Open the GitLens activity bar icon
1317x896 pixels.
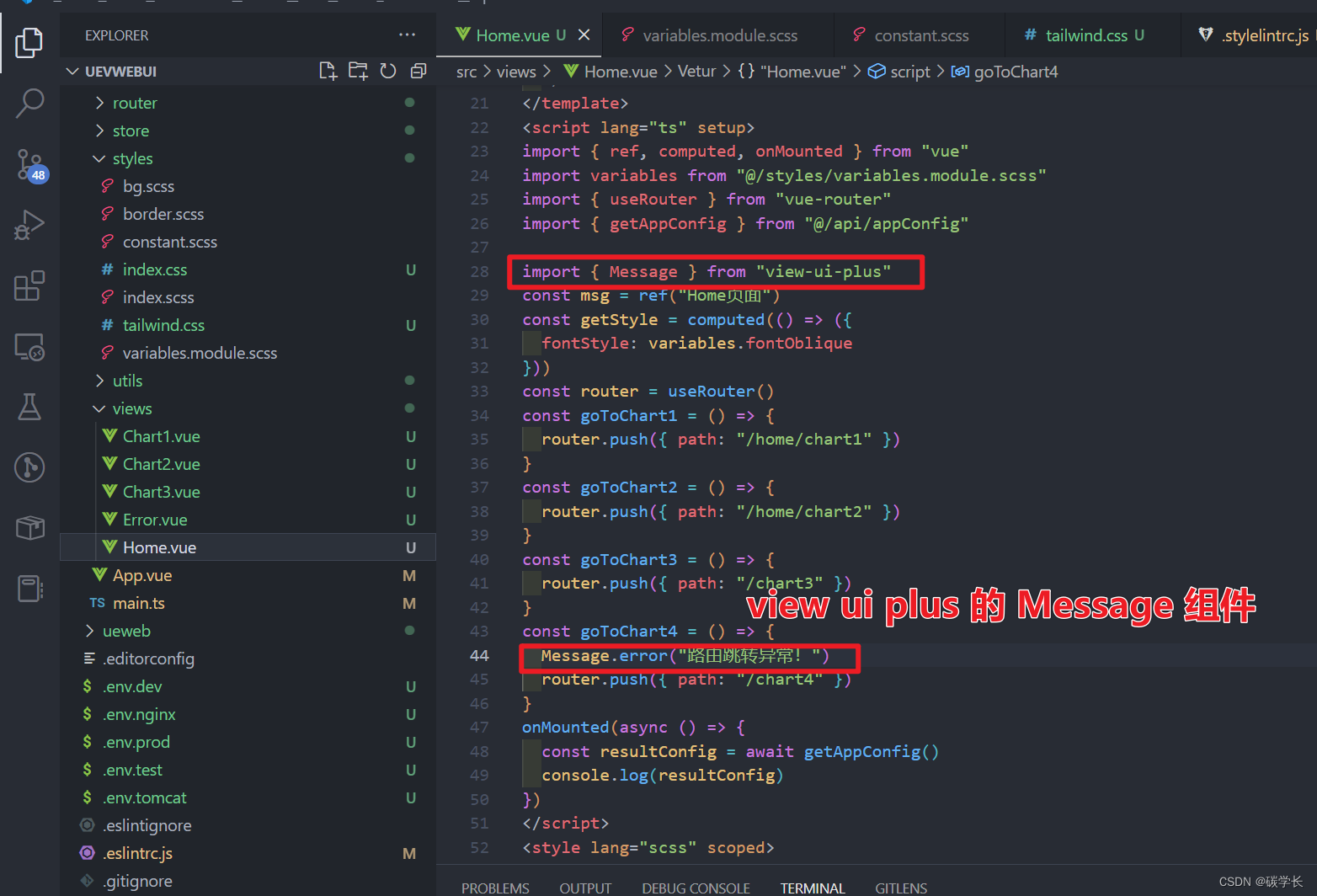29,467
